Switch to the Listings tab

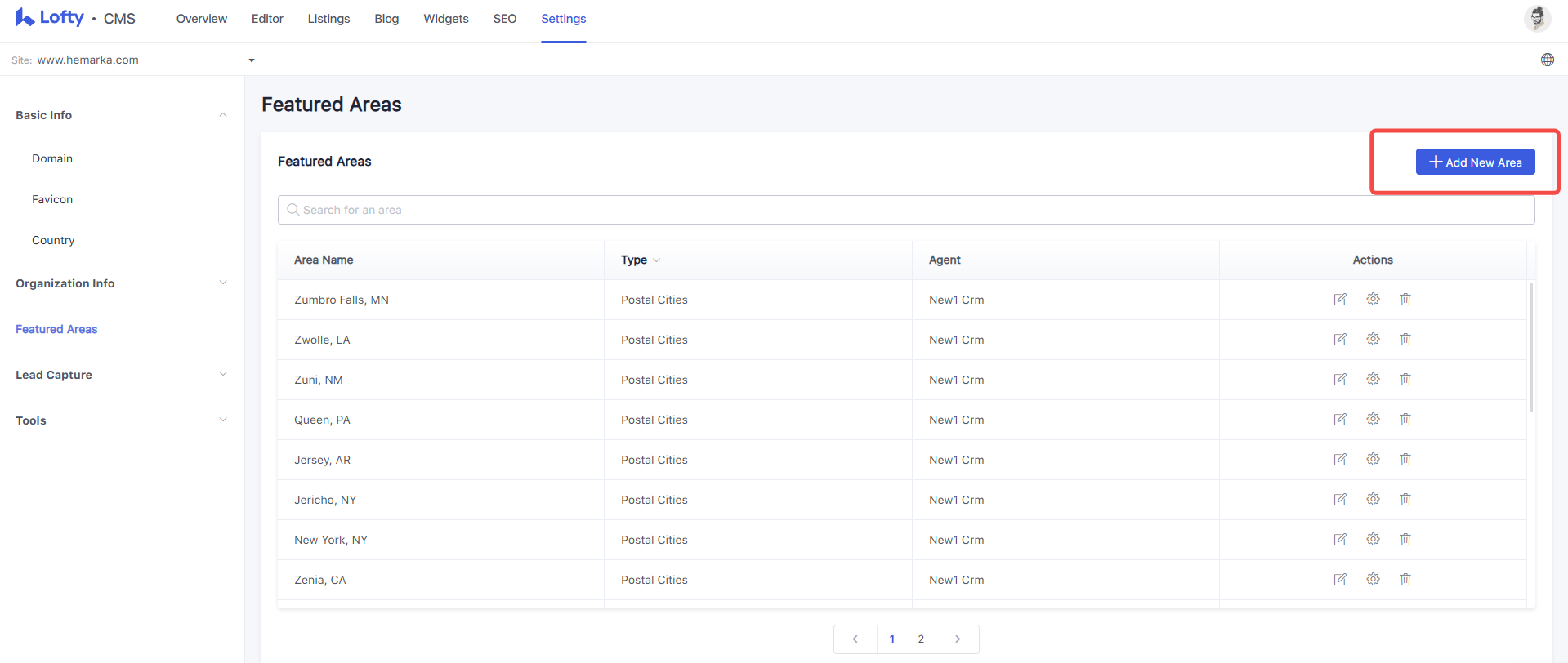tap(328, 19)
